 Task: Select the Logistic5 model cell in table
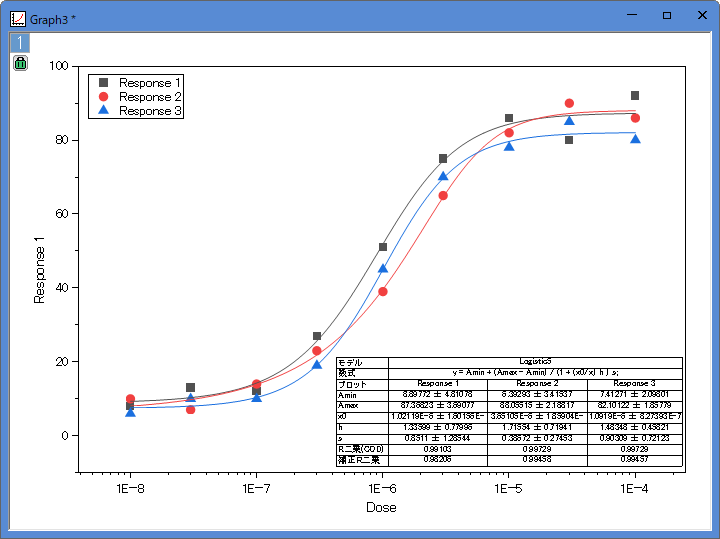coord(535,362)
